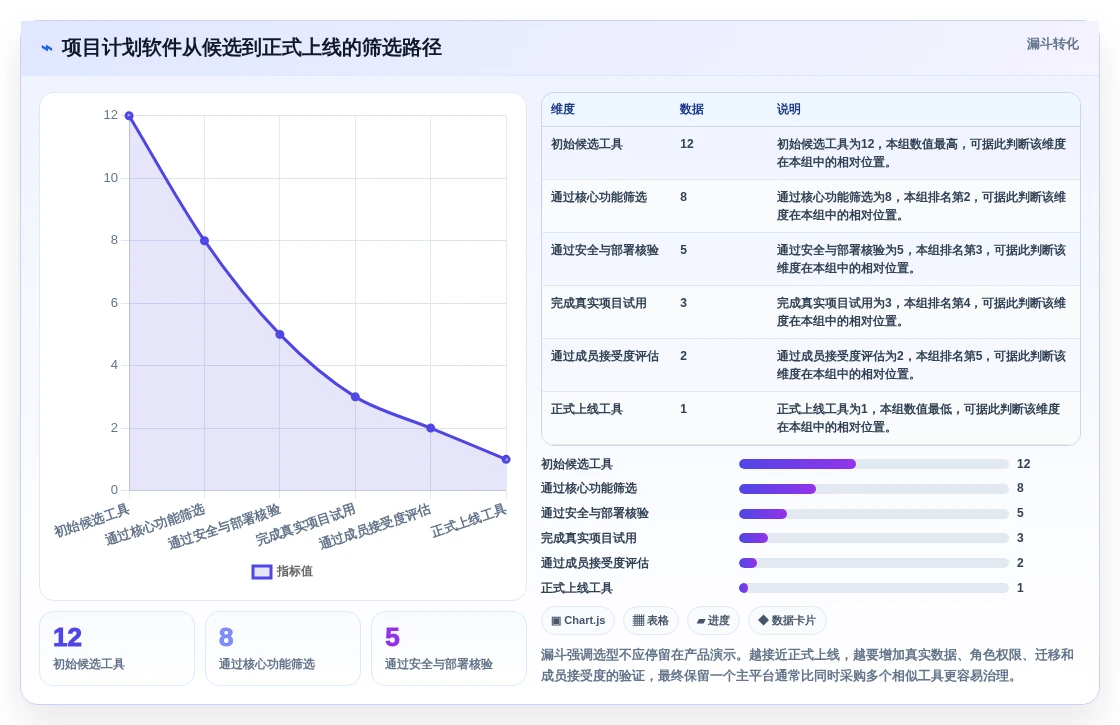The height and width of the screenshot is (725, 1120).
Task: Click the blue icon beside the dashboard title
Action: pos(46,49)
